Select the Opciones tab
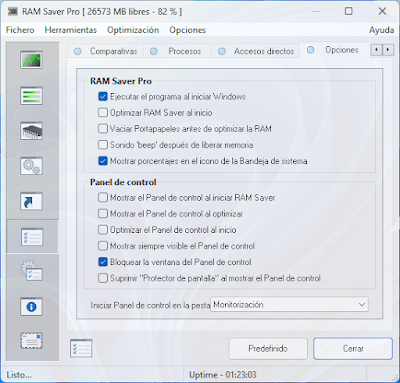The image size is (400, 383). [x=334, y=50]
